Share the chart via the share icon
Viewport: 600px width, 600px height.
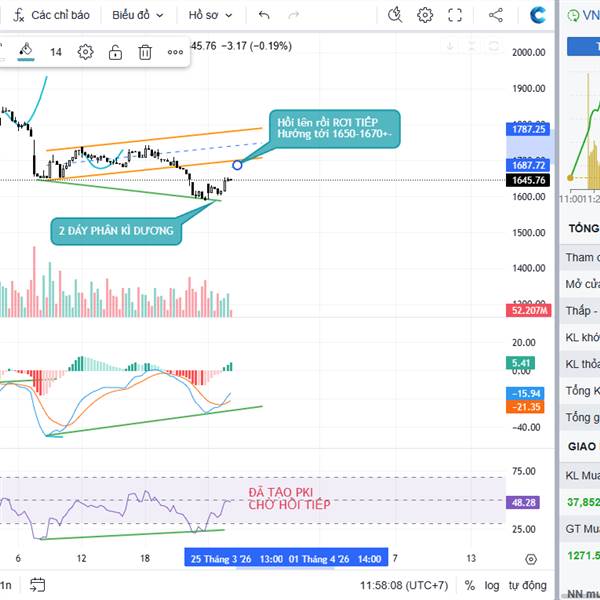(x=496, y=15)
